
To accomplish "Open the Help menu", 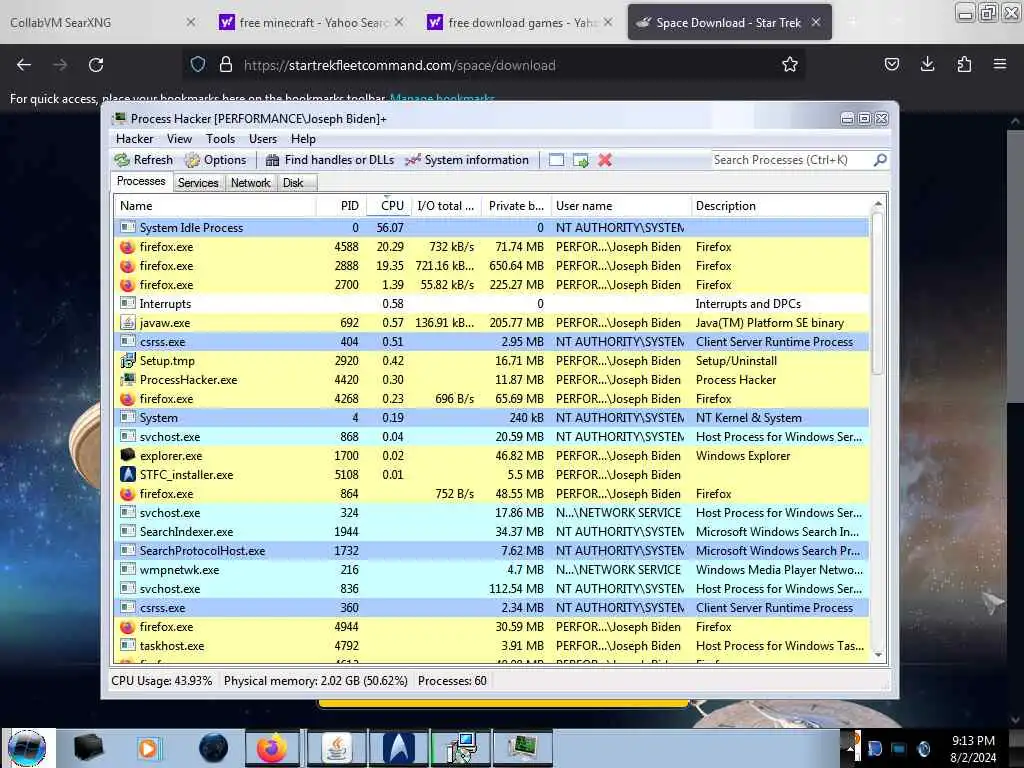I will 303,139.
